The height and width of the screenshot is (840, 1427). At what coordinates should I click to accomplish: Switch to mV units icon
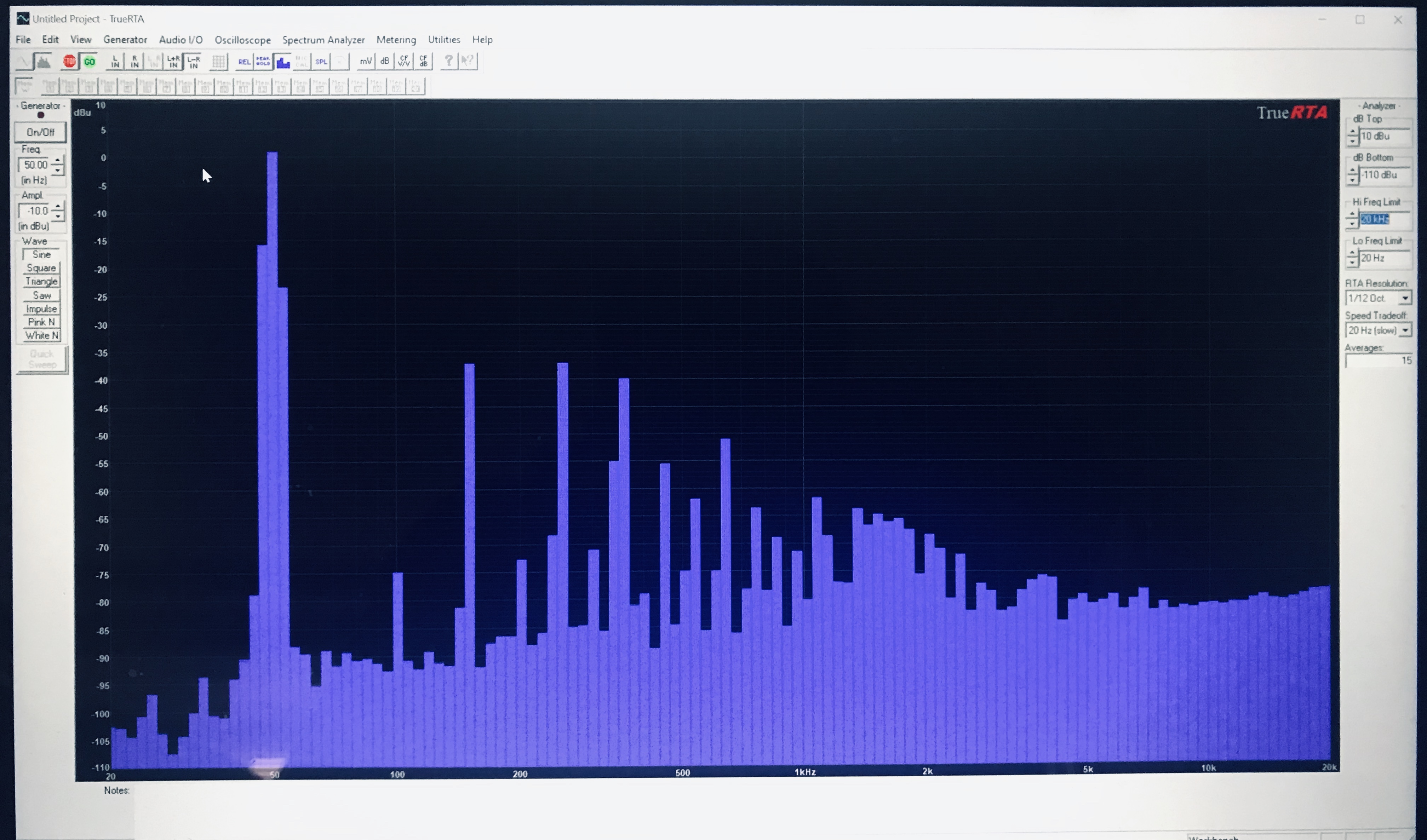[x=365, y=61]
